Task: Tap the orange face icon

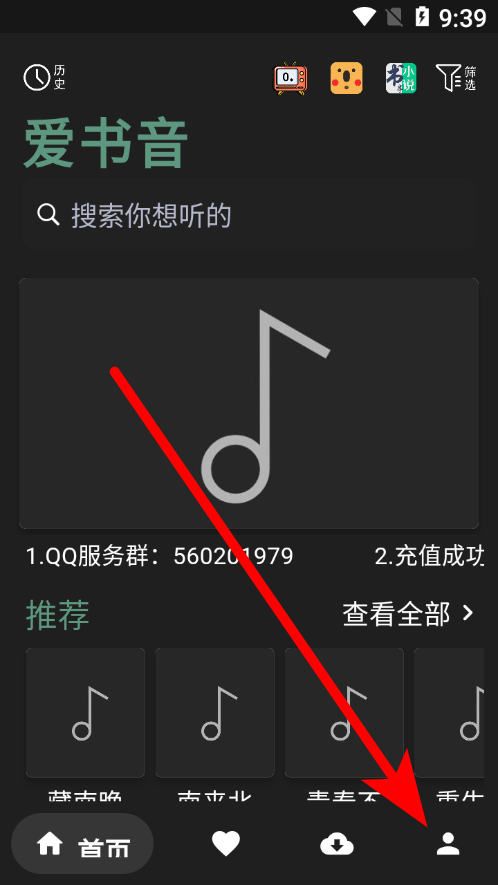Action: coord(346,78)
